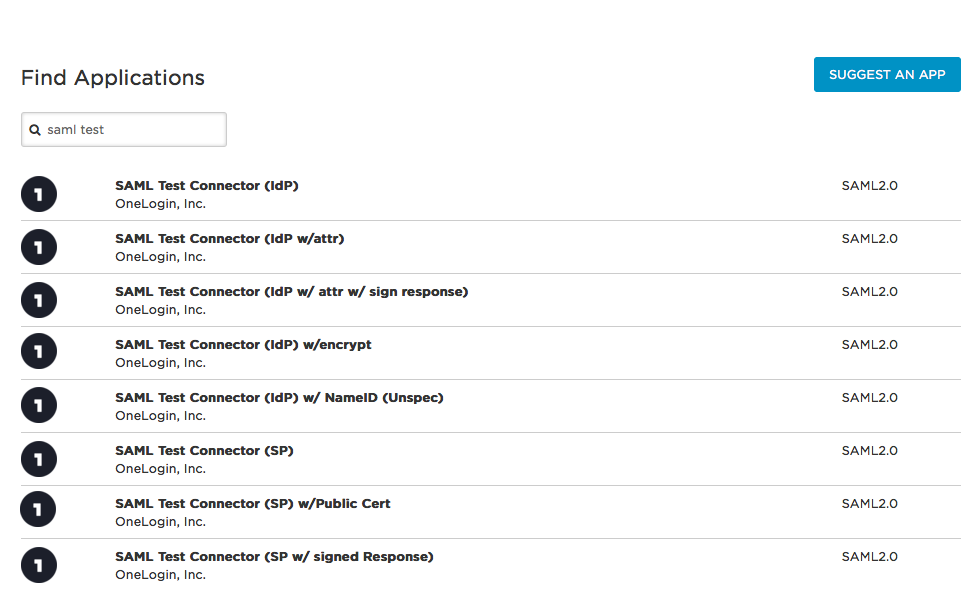Focus the 'saml test' search field
Screen dimensions: 965x601
coord(124,129)
